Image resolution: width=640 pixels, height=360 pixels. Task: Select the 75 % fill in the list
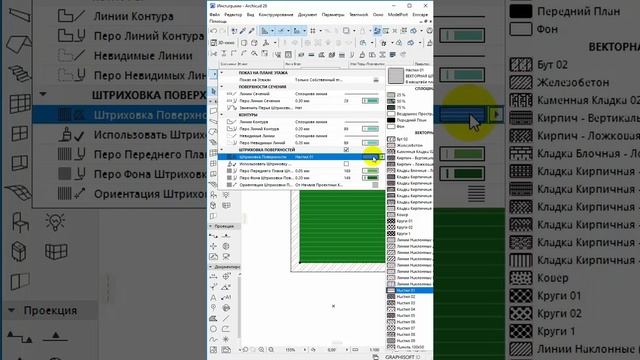pos(409,107)
